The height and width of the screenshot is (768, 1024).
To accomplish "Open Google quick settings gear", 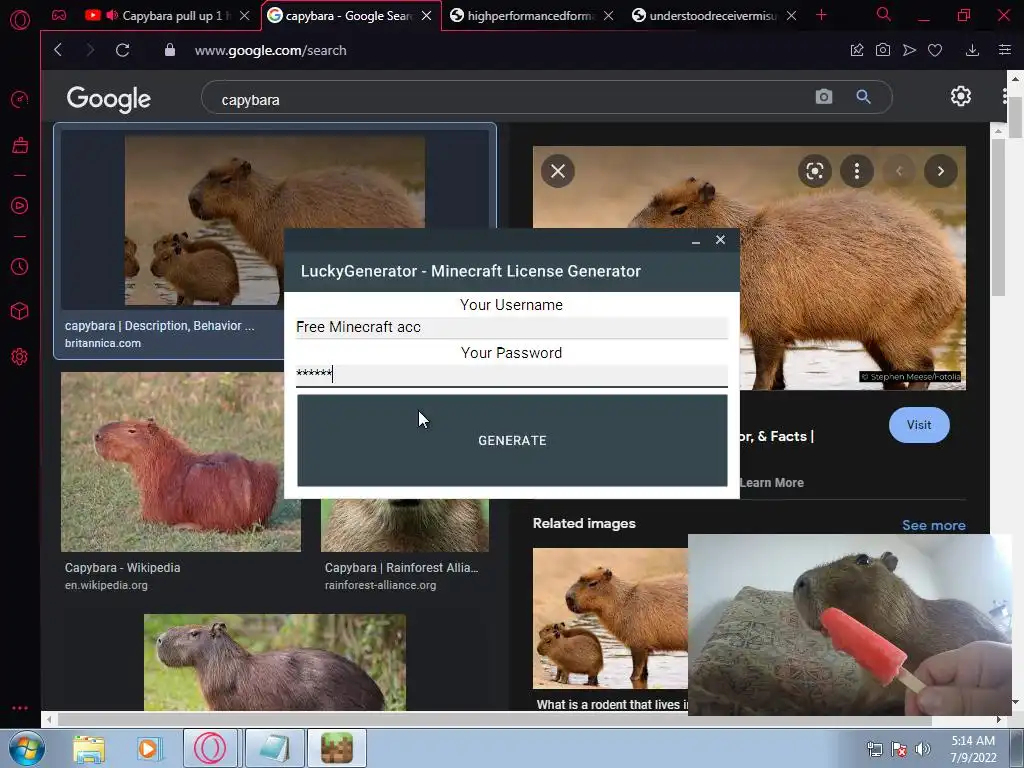I will pyautogui.click(x=961, y=96).
